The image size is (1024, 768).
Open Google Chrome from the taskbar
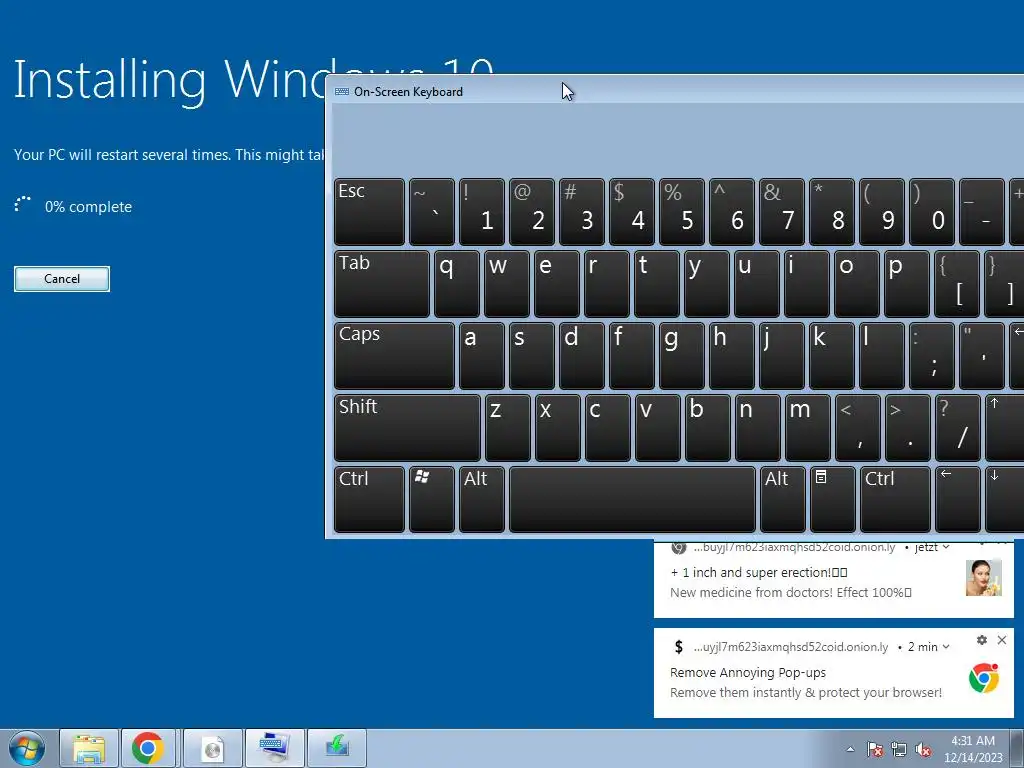click(x=148, y=748)
